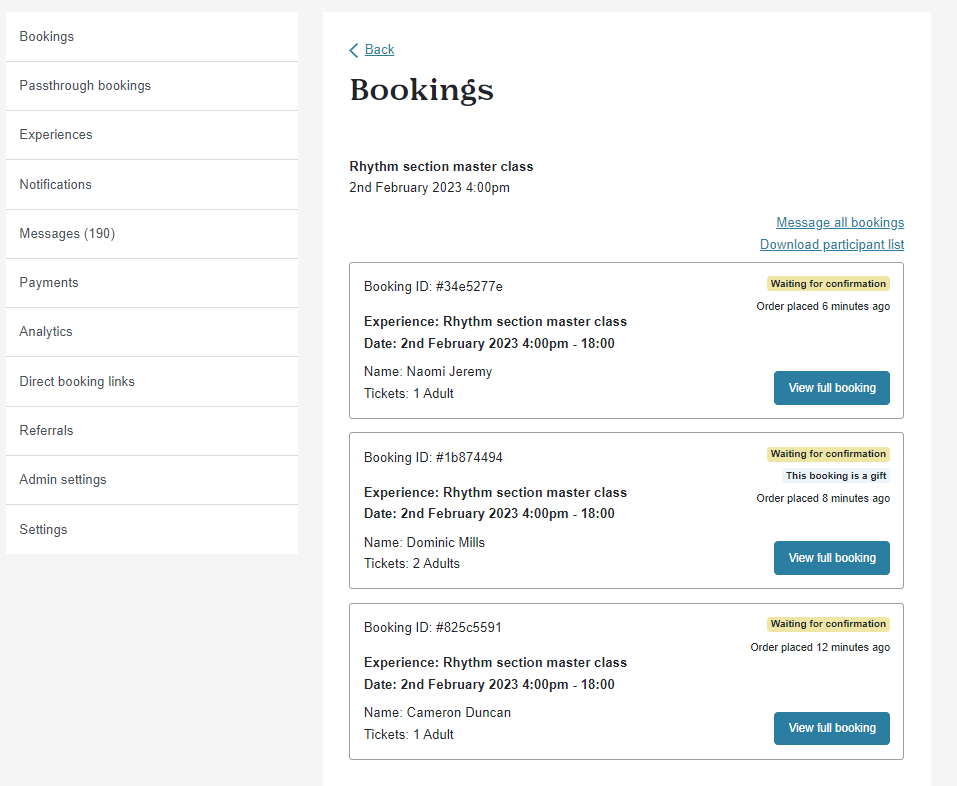Download the participant list
The width and height of the screenshot is (957, 786).
click(832, 244)
